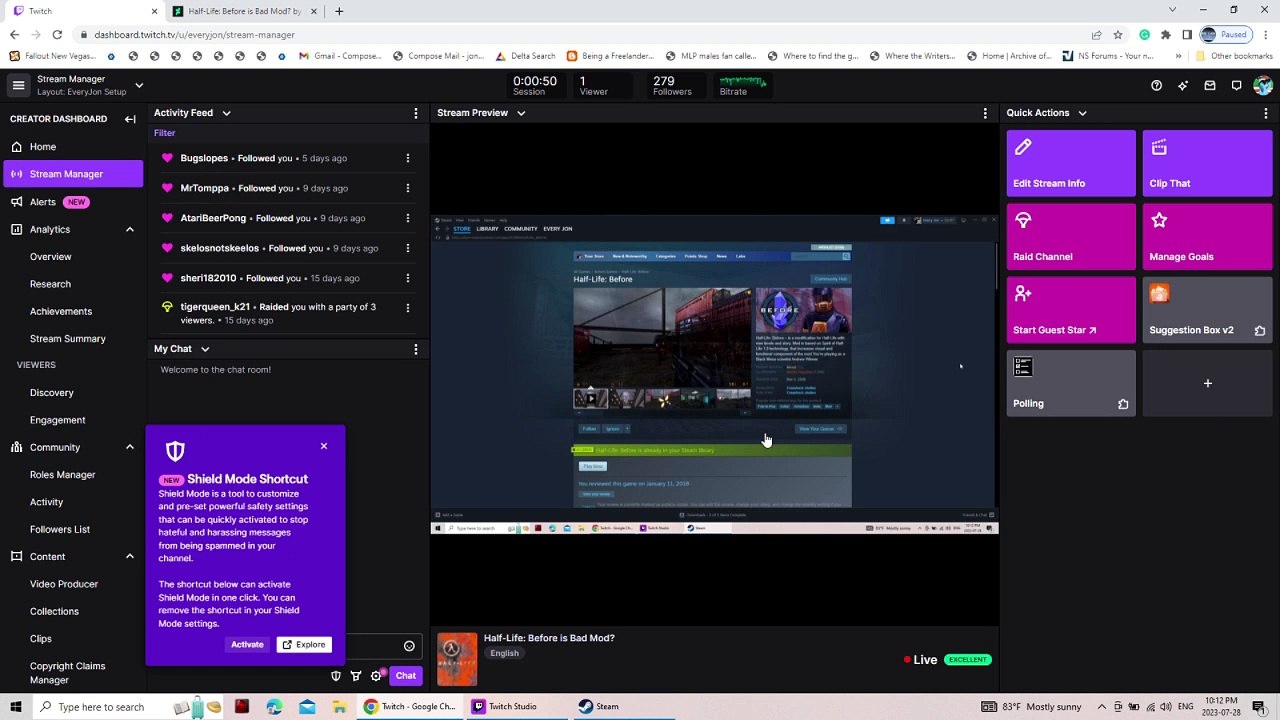Open Video Producer in the sidebar
Viewport: 1280px width, 720px height.
pos(64,584)
